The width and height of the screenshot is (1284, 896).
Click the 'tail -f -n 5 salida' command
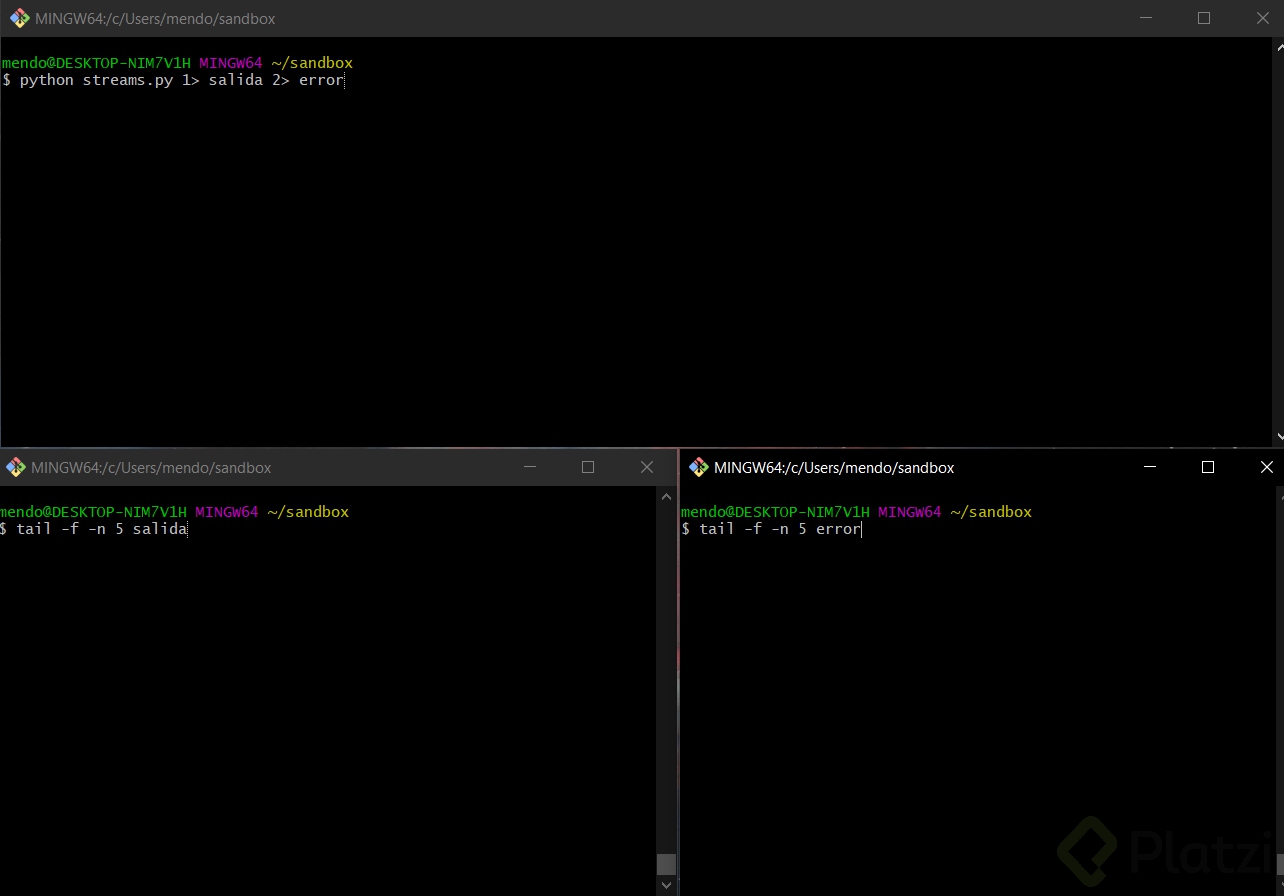[x=102, y=529]
